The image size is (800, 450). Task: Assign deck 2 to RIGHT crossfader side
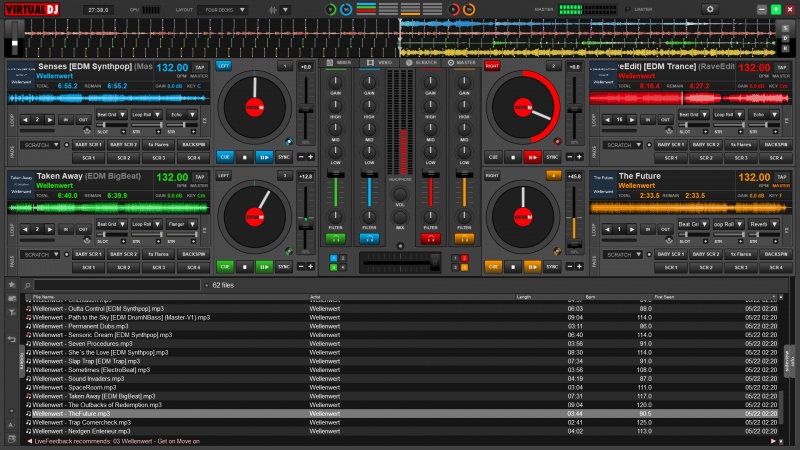tap(492, 66)
